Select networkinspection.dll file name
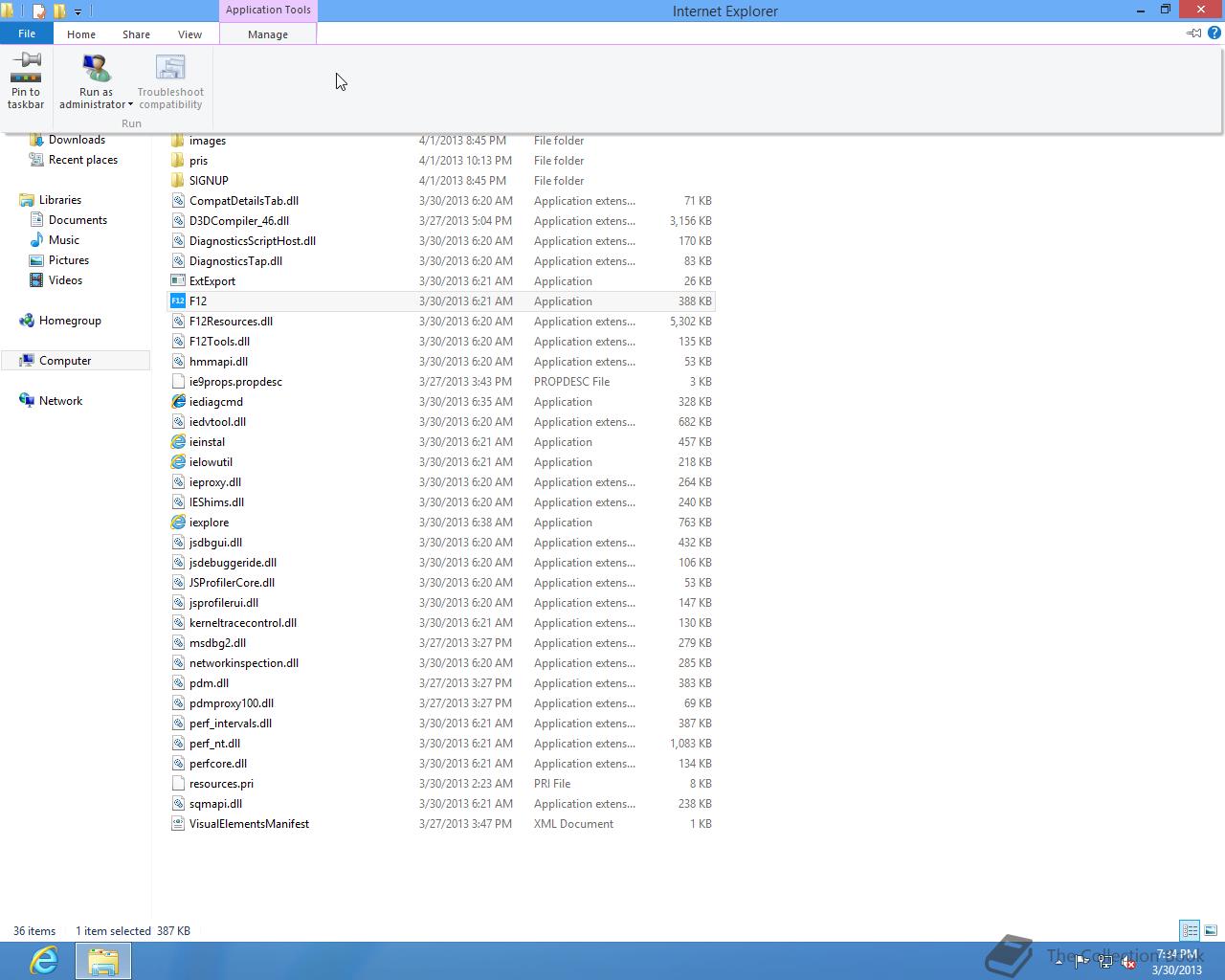Screen dimensions: 1225x980 point(244,663)
